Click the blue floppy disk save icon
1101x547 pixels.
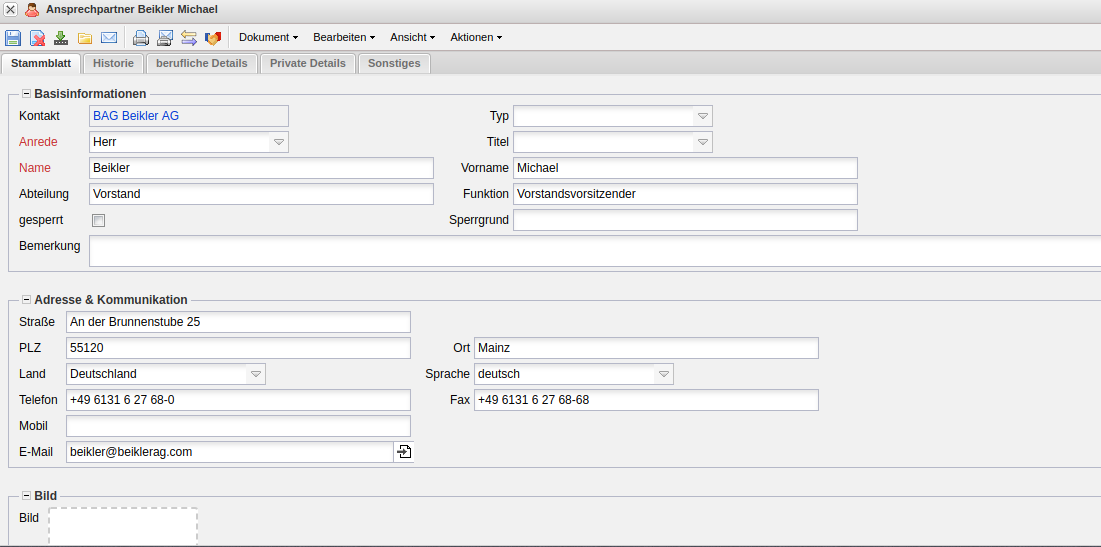pos(13,38)
